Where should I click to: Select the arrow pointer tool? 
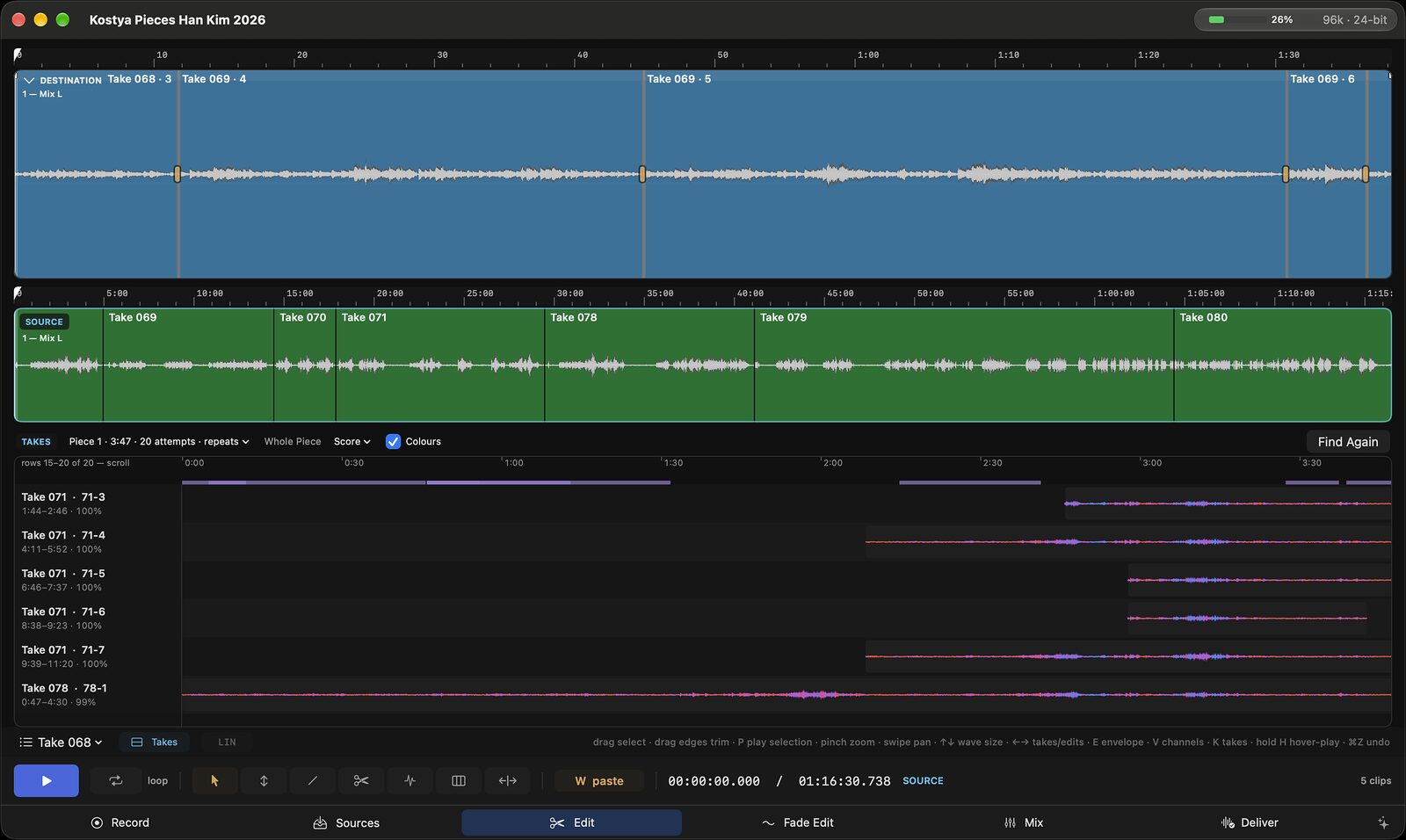click(x=214, y=780)
